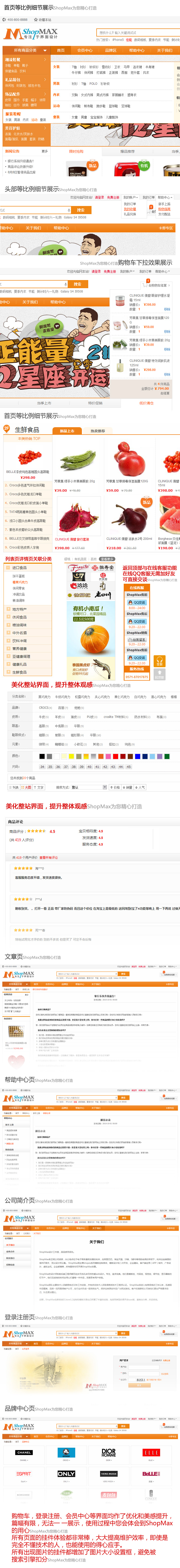Open 会员中心 navigation item
Screen dimensions: 180x1568
pos(84,50)
